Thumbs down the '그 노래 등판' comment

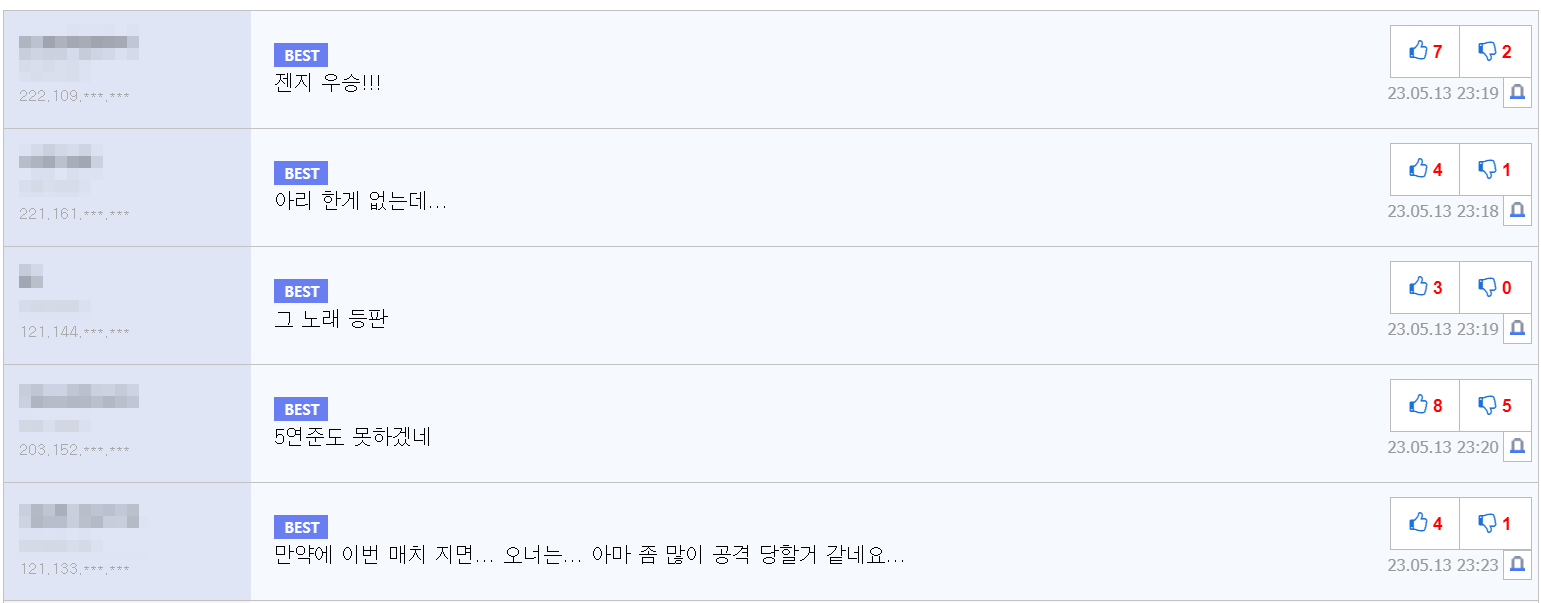coord(1495,288)
